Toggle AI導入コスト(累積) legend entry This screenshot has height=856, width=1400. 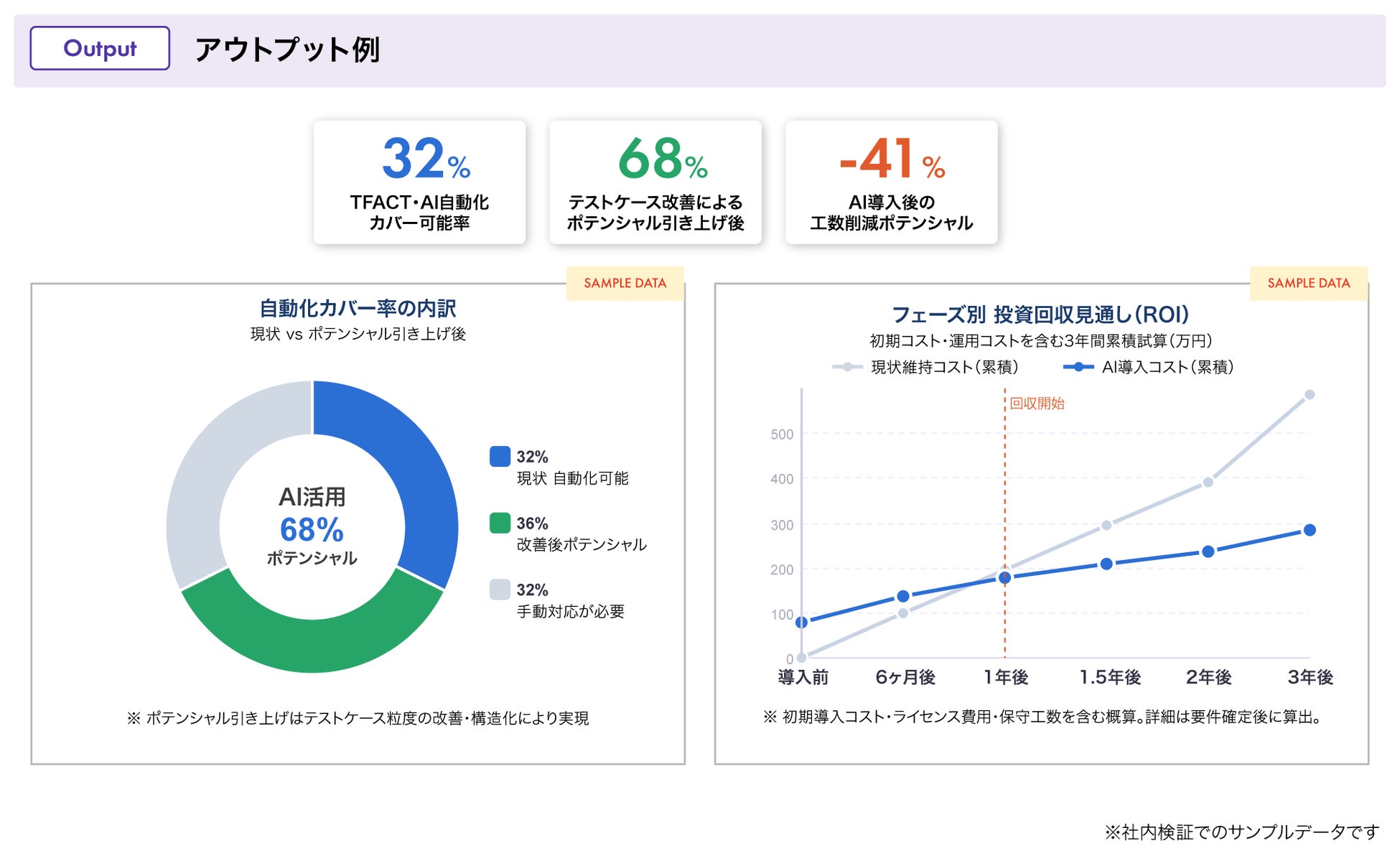[1149, 367]
